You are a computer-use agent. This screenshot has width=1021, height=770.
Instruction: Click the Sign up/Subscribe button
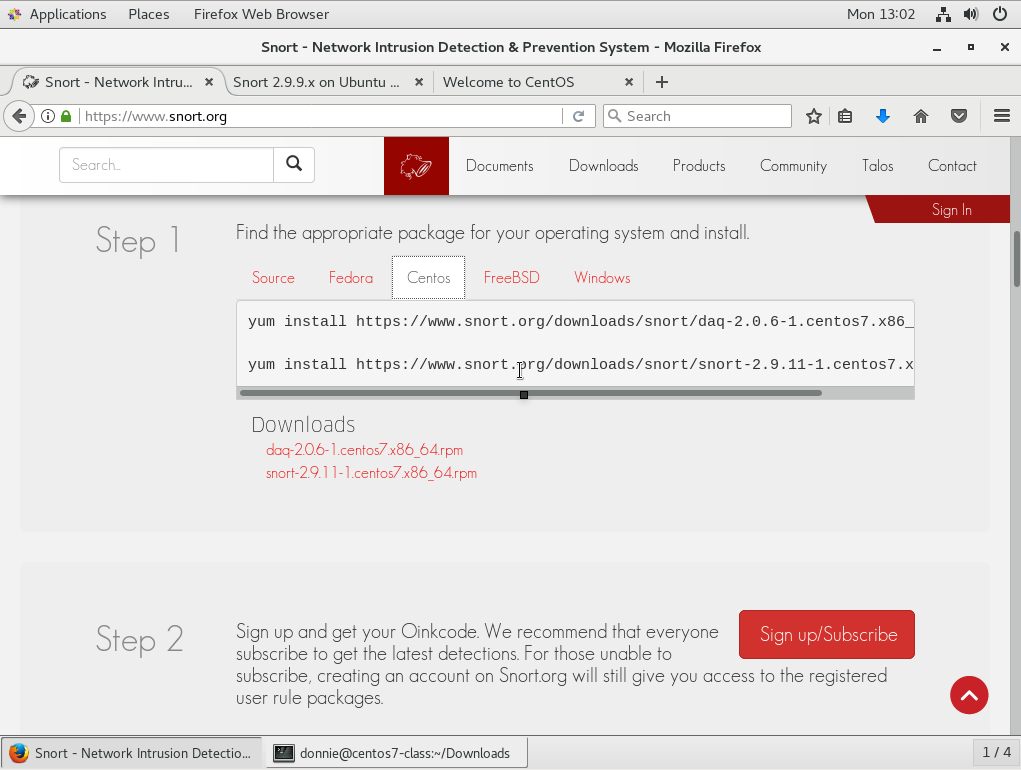(827, 635)
